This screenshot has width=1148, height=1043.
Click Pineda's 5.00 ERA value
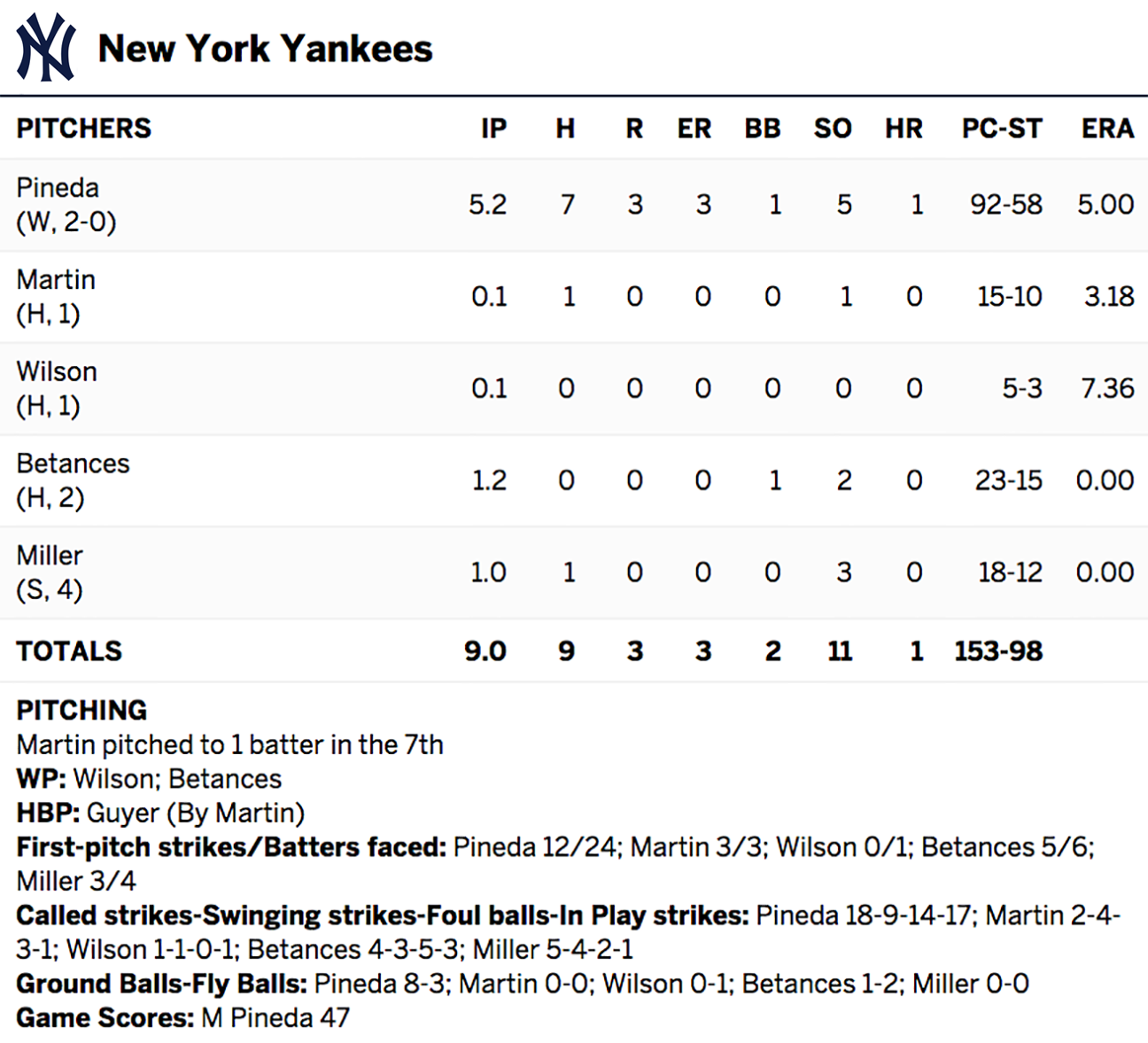(1105, 205)
